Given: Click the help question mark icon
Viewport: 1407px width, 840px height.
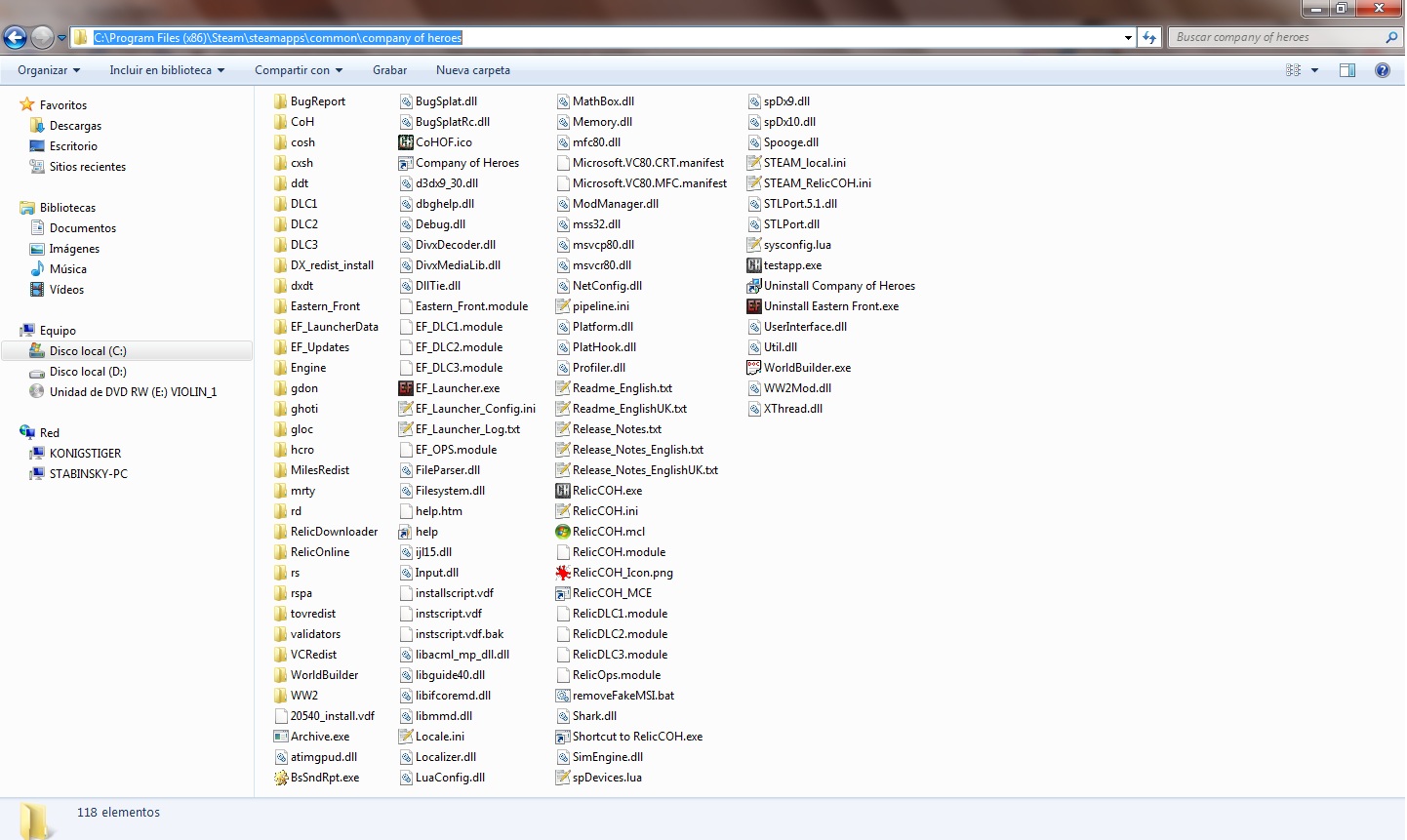Looking at the screenshot, I should click(x=1383, y=70).
